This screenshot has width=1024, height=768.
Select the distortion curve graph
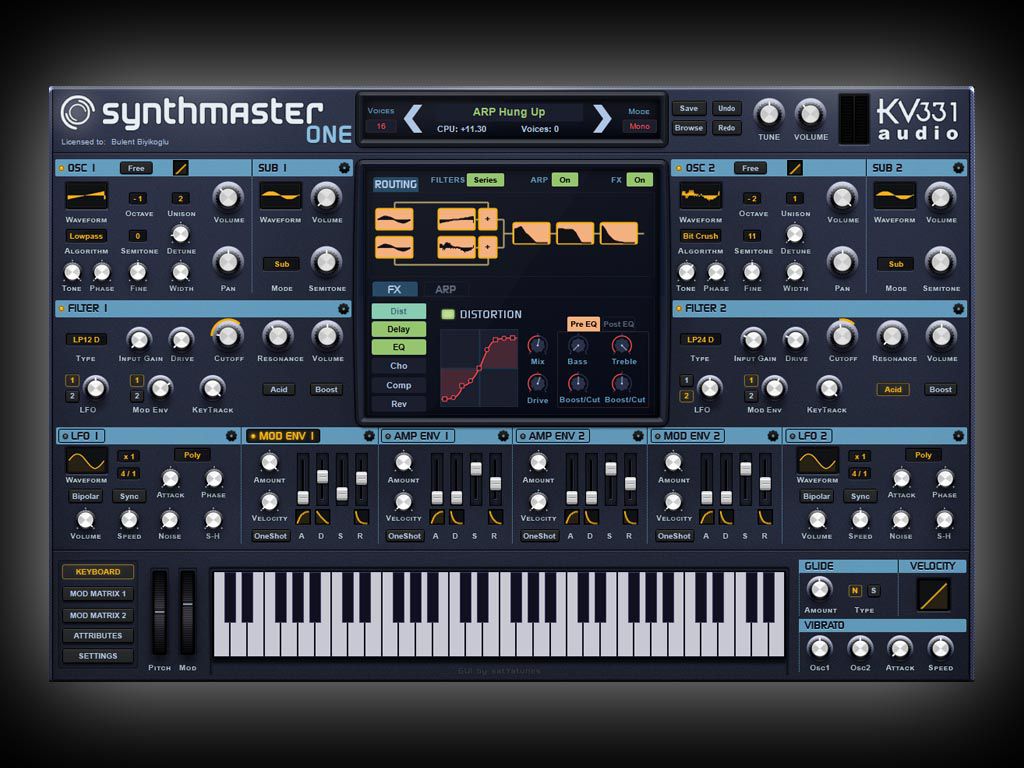coord(479,368)
